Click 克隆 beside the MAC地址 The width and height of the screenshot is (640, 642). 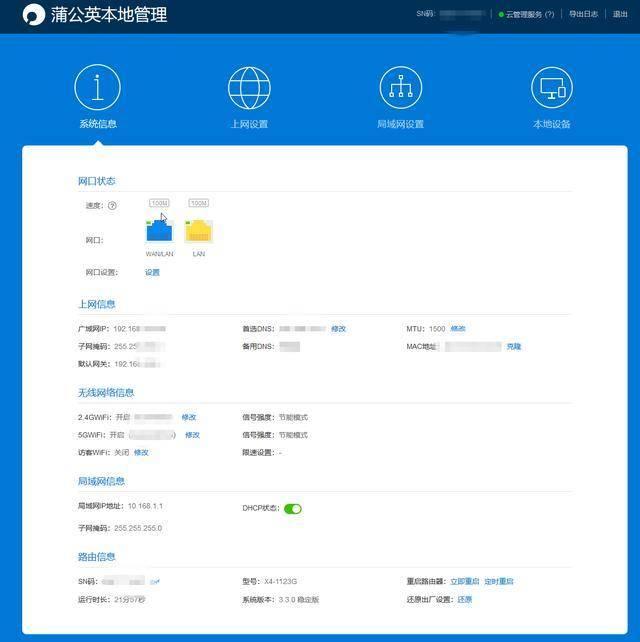[514, 347]
